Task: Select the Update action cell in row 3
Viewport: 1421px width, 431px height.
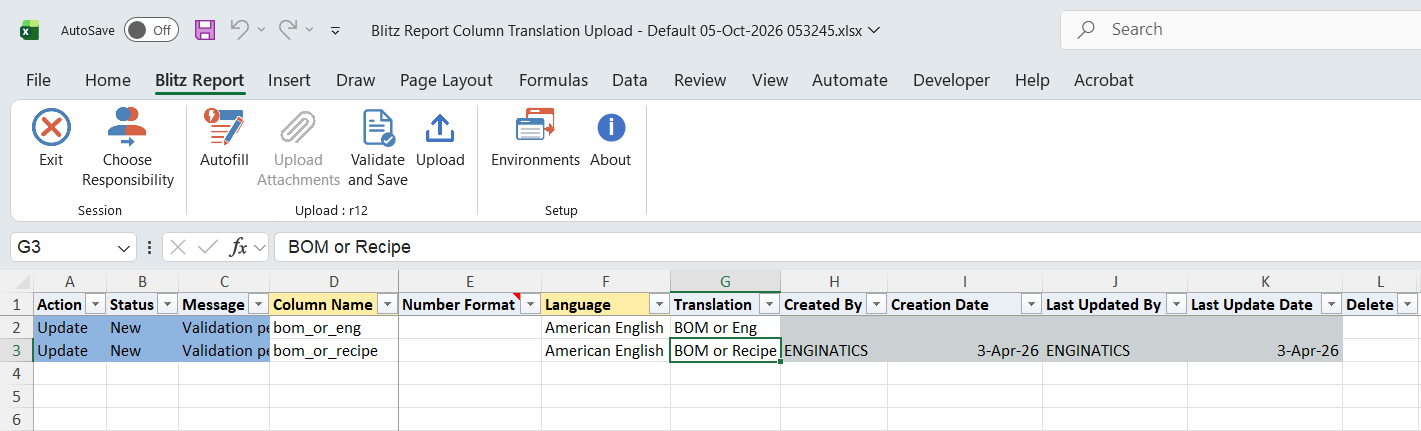Action: point(70,350)
